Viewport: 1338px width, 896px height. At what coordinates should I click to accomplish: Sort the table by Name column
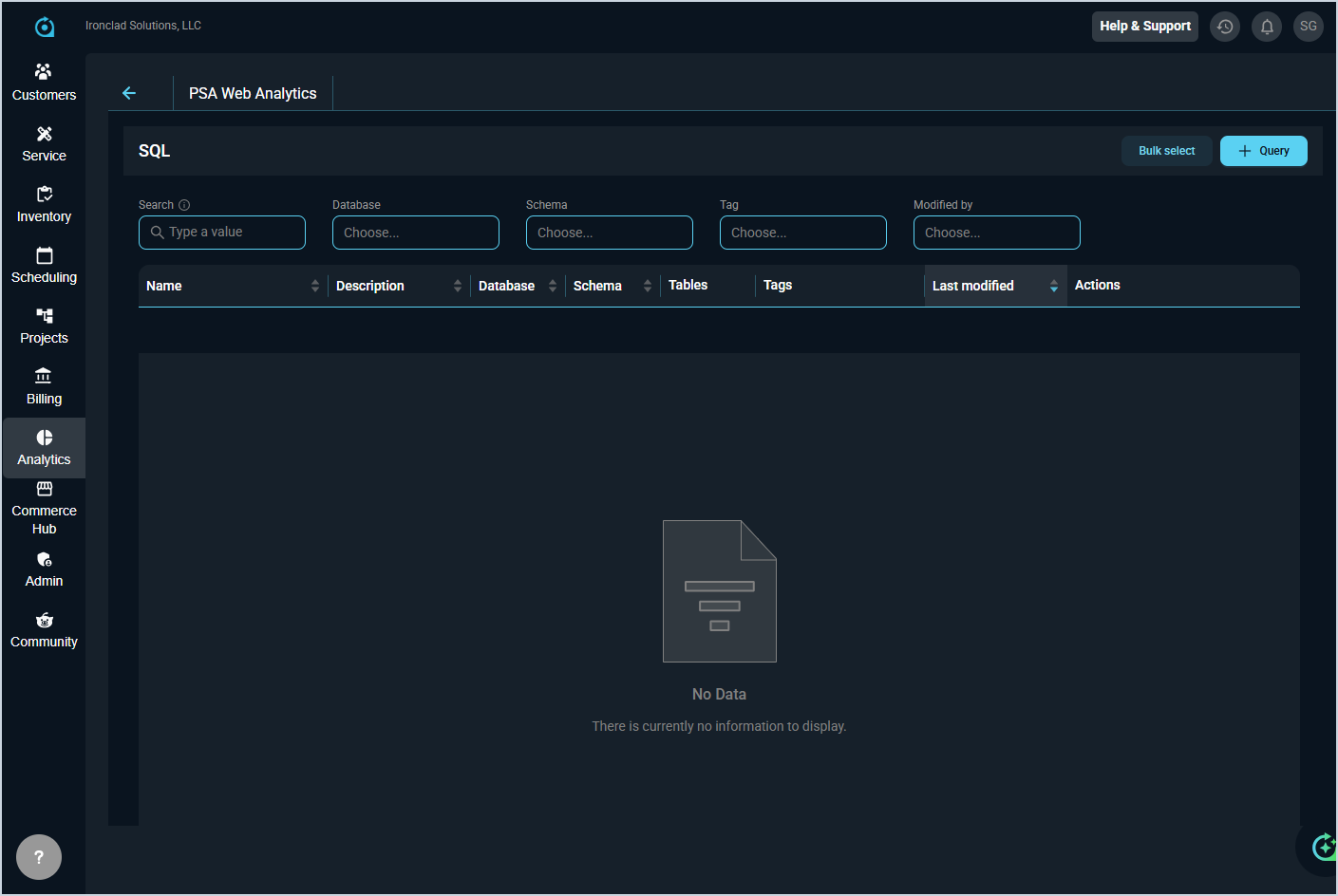(x=233, y=286)
